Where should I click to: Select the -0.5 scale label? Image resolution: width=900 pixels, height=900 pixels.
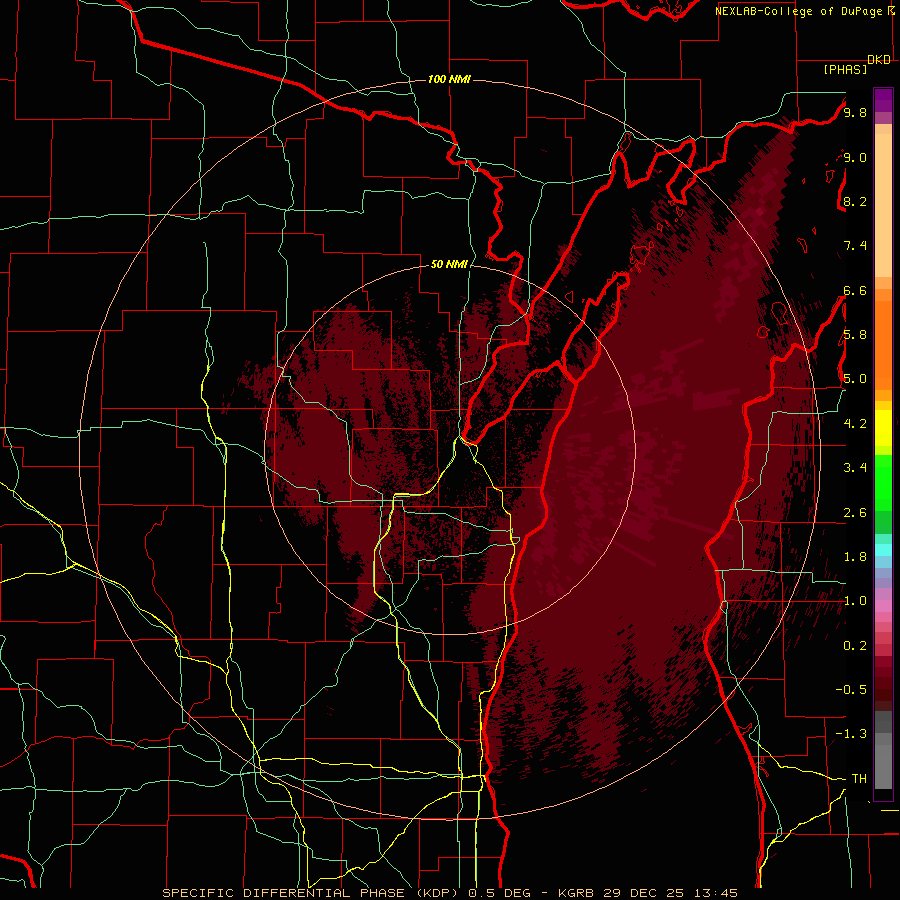[x=851, y=690]
